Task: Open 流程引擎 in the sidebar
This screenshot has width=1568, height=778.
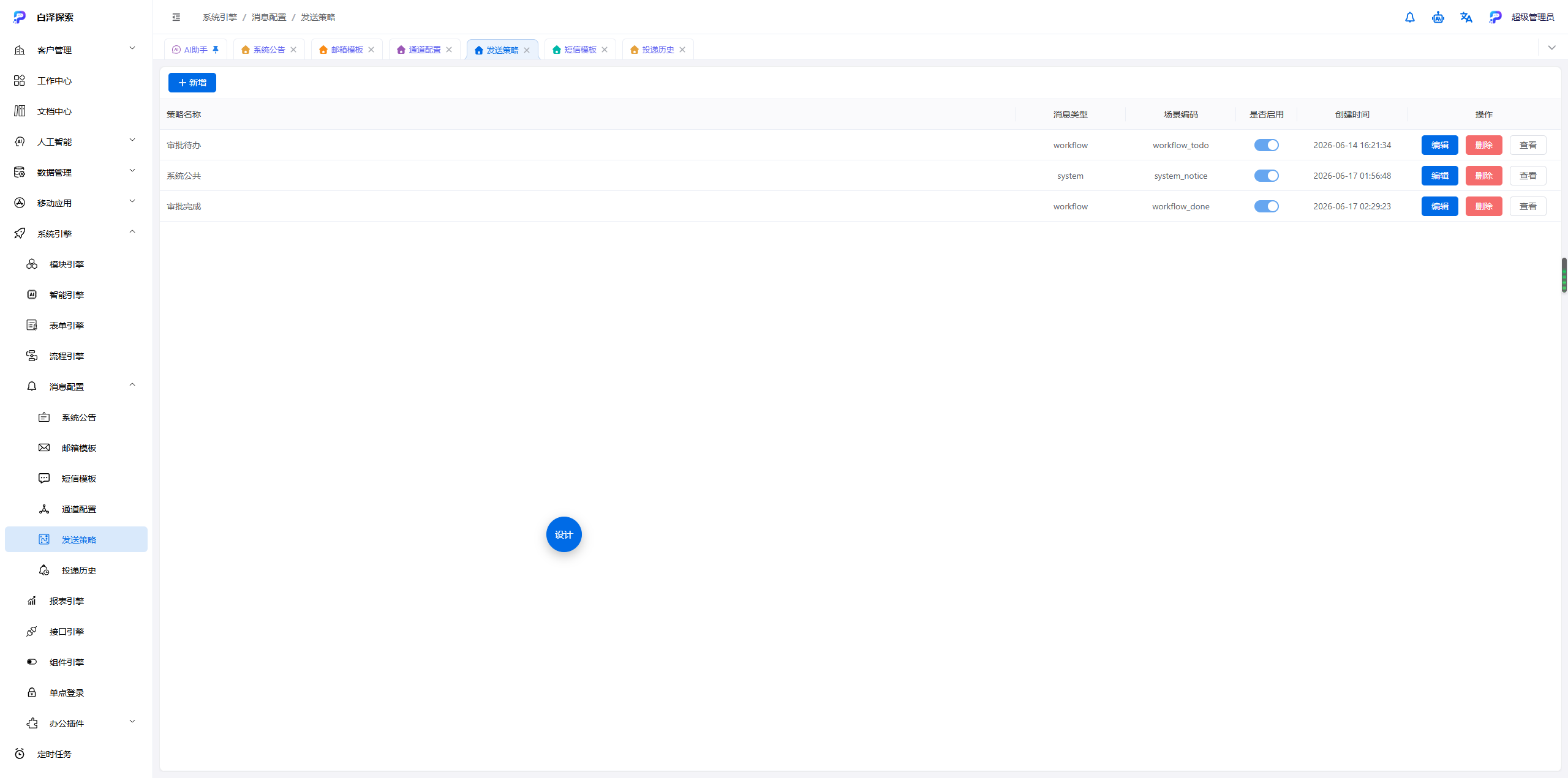Action: 76,356
